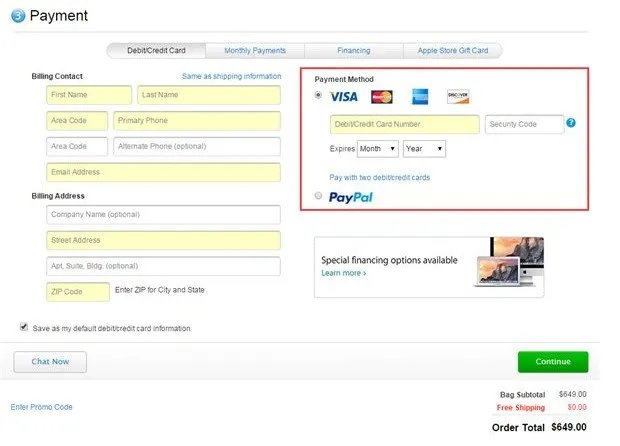Select the credit card radio button
This screenshot has height=446, width=620.
tap(318, 95)
